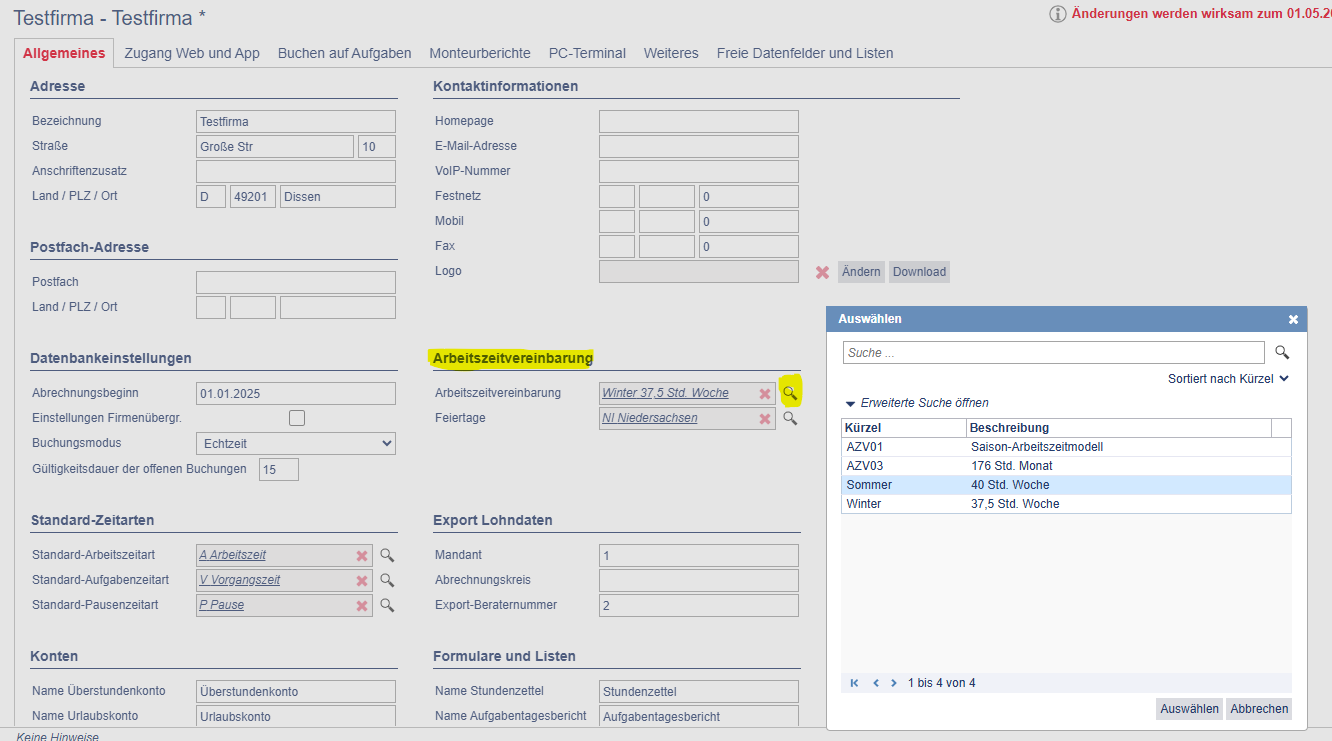The width and height of the screenshot is (1332, 741).
Task: Click Suche input in Auswählen dialog
Action: [1054, 353]
